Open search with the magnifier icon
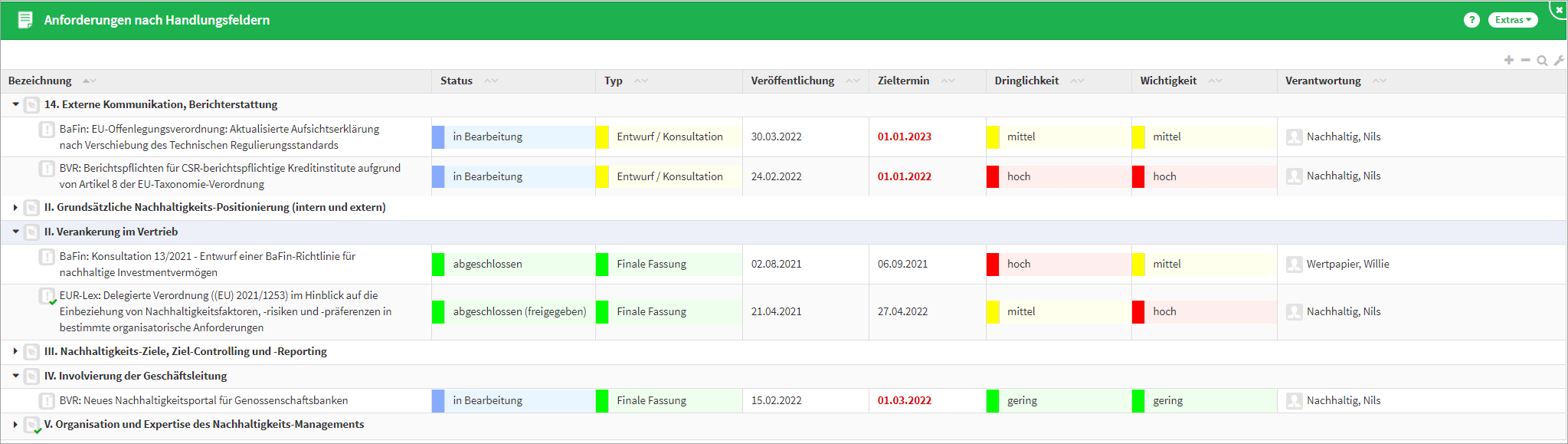The image size is (1568, 444). click(1542, 61)
